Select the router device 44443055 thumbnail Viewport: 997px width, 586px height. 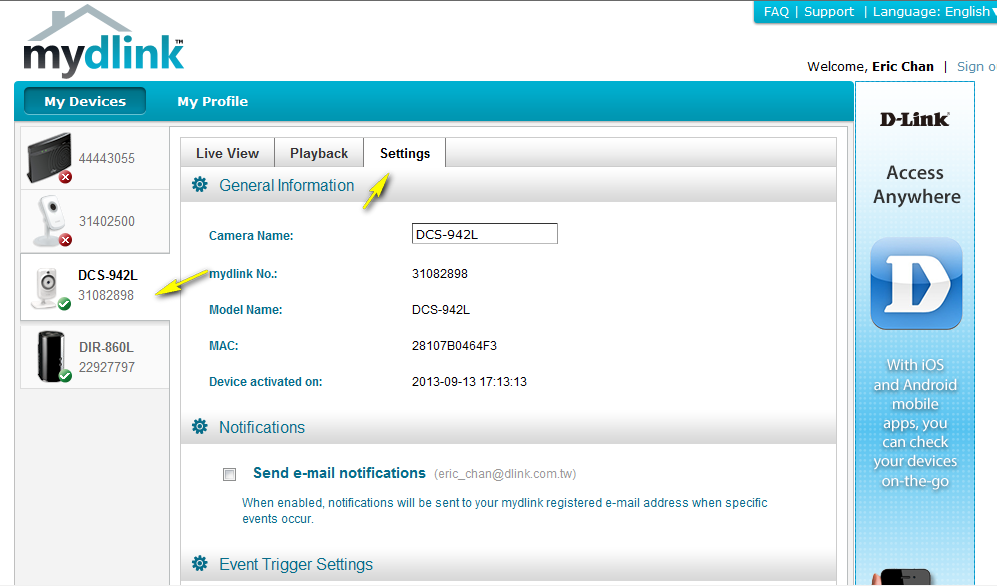50,158
